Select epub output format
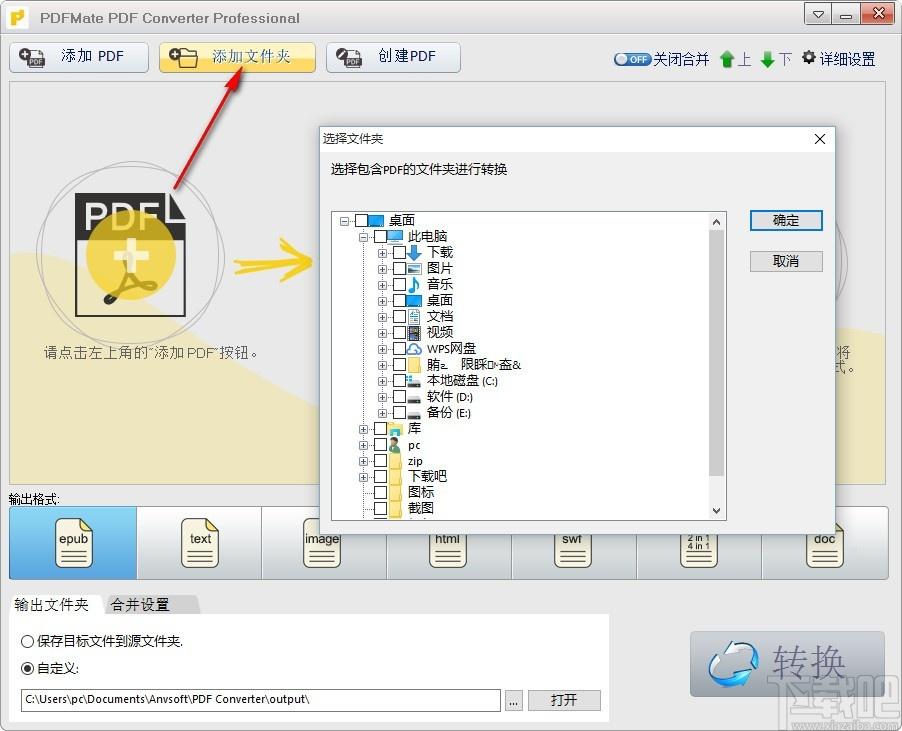 click(73, 542)
